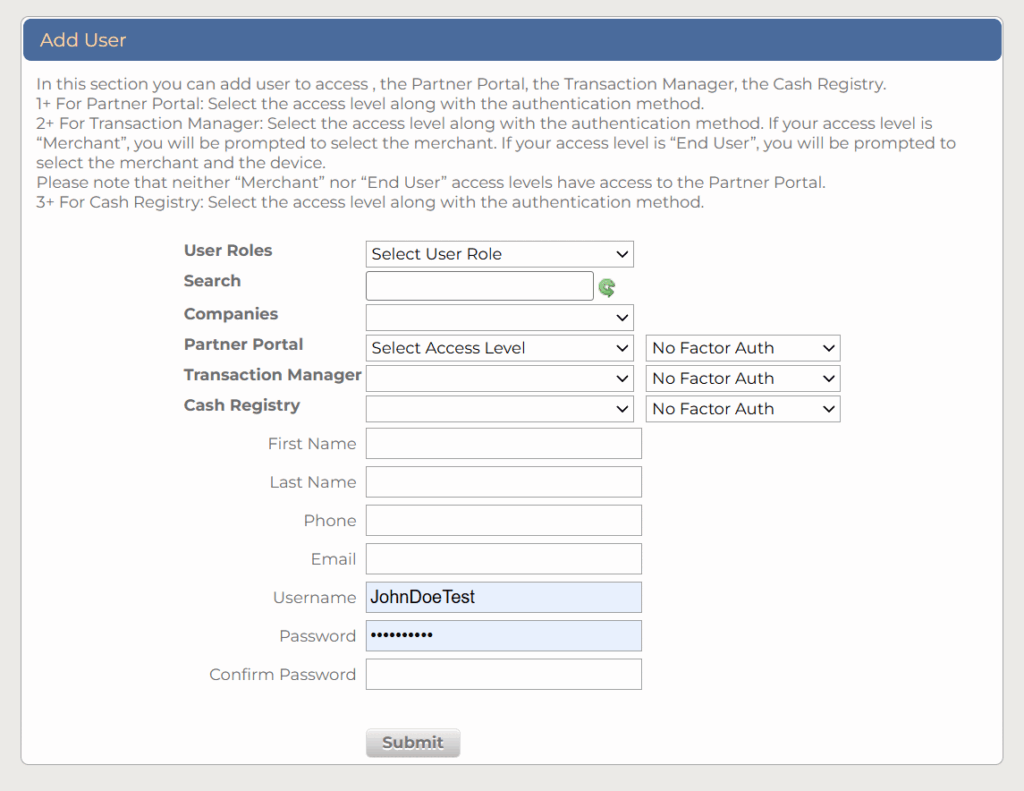Screen dimensions: 1024x791
Task: Focus the Confirm Password field
Action: tap(503, 675)
